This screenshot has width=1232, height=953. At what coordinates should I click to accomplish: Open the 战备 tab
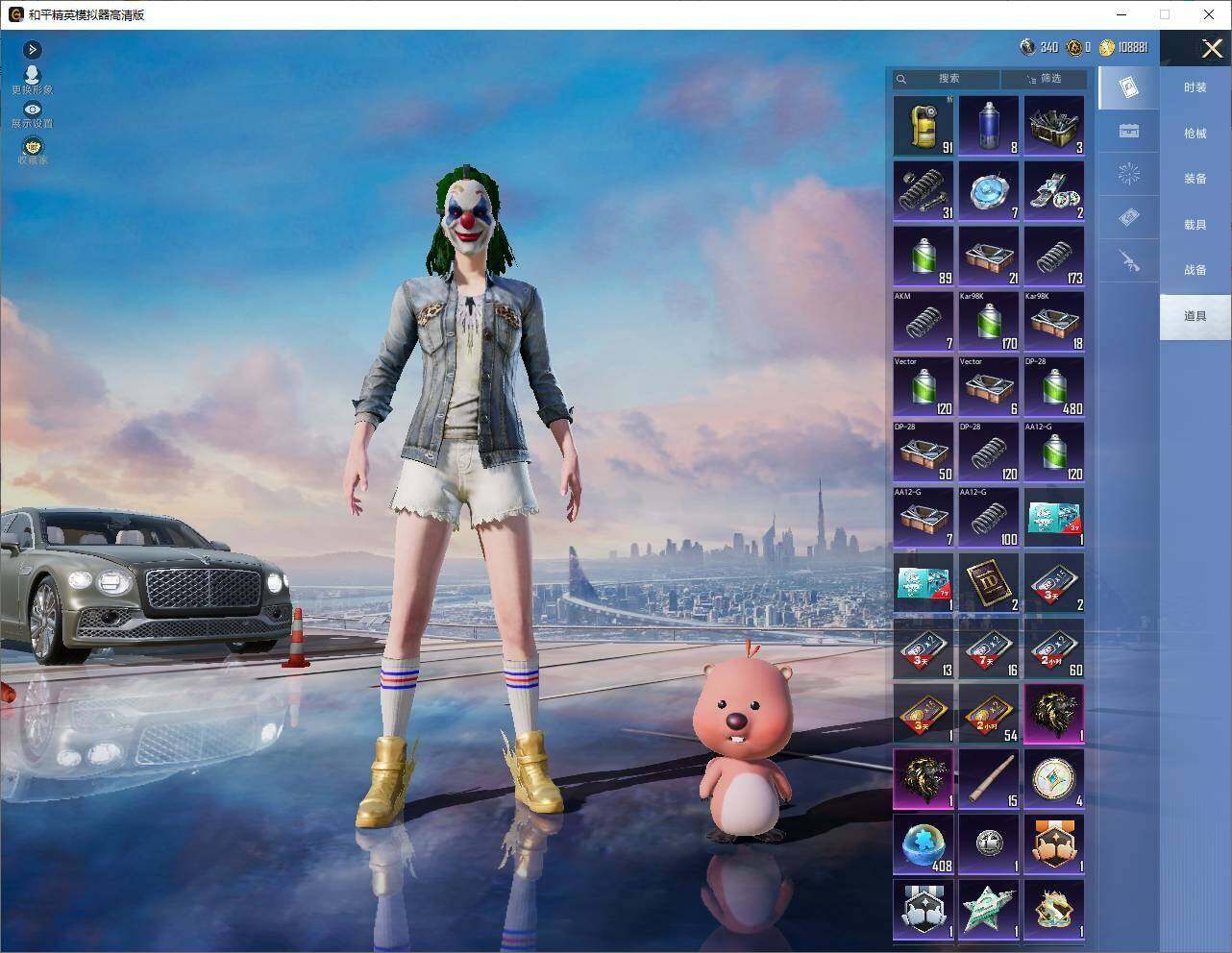(1195, 270)
